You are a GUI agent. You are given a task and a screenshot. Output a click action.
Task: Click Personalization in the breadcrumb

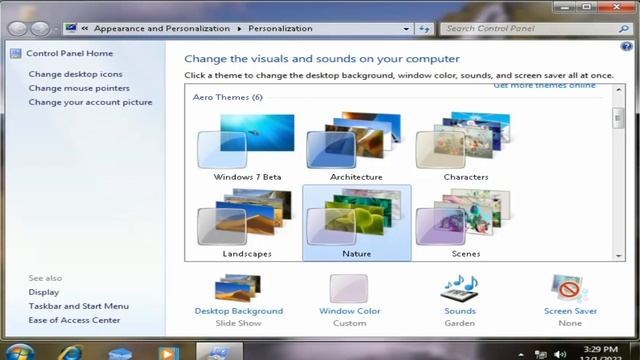point(280,29)
